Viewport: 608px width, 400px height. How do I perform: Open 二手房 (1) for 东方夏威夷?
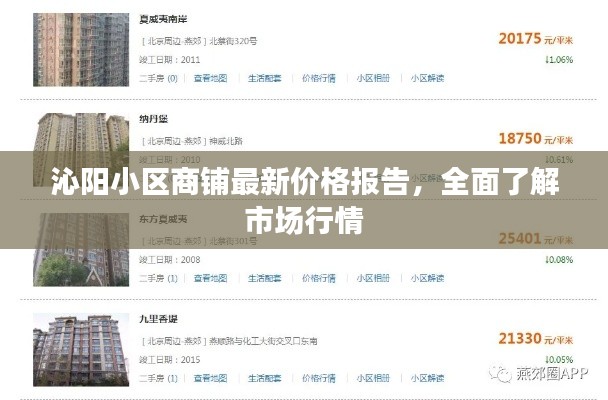158,278
